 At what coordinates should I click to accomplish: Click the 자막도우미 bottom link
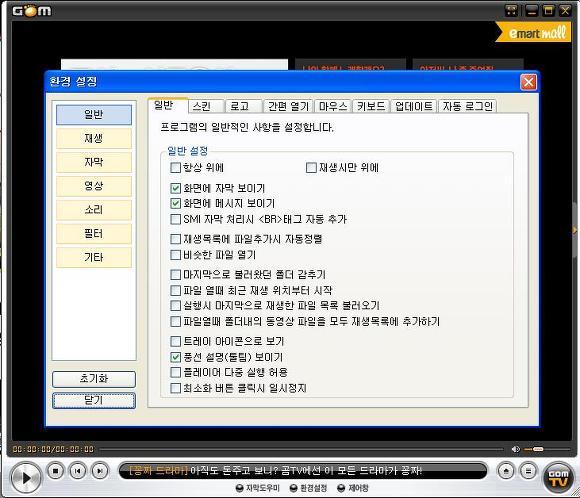pyautogui.click(x=258, y=488)
